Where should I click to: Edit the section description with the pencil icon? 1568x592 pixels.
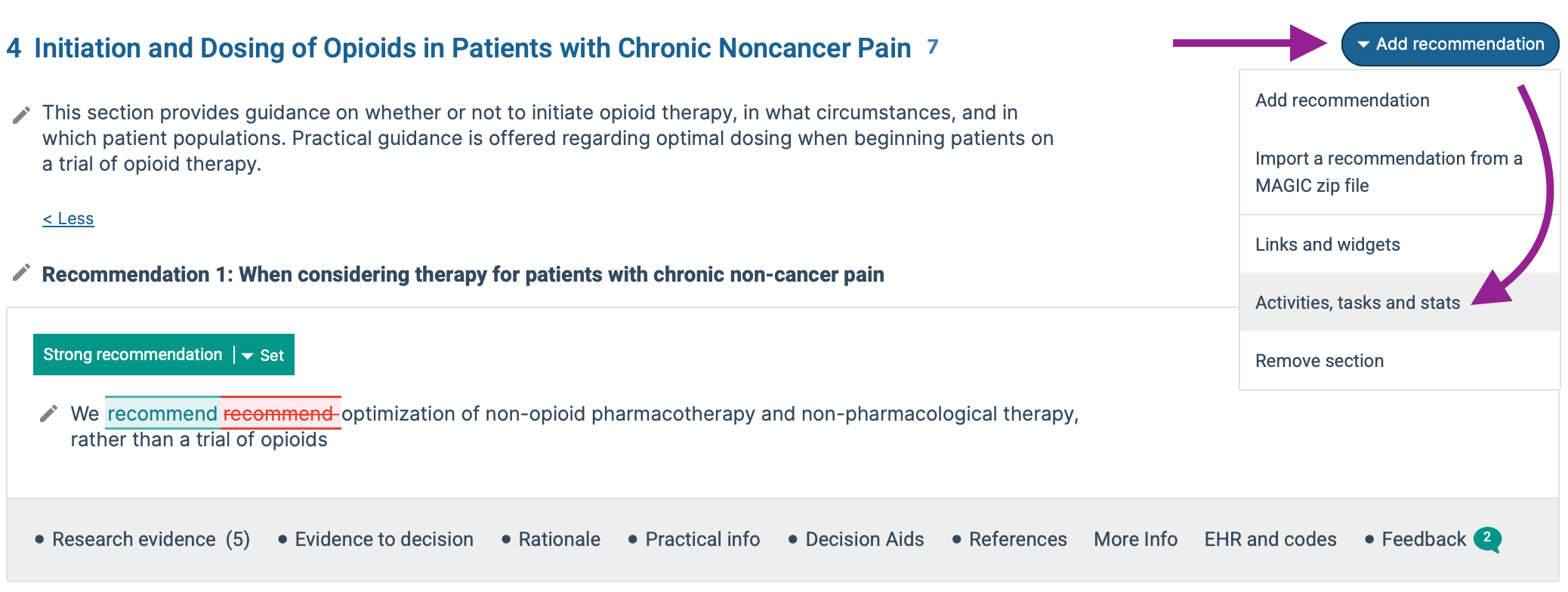tap(21, 115)
